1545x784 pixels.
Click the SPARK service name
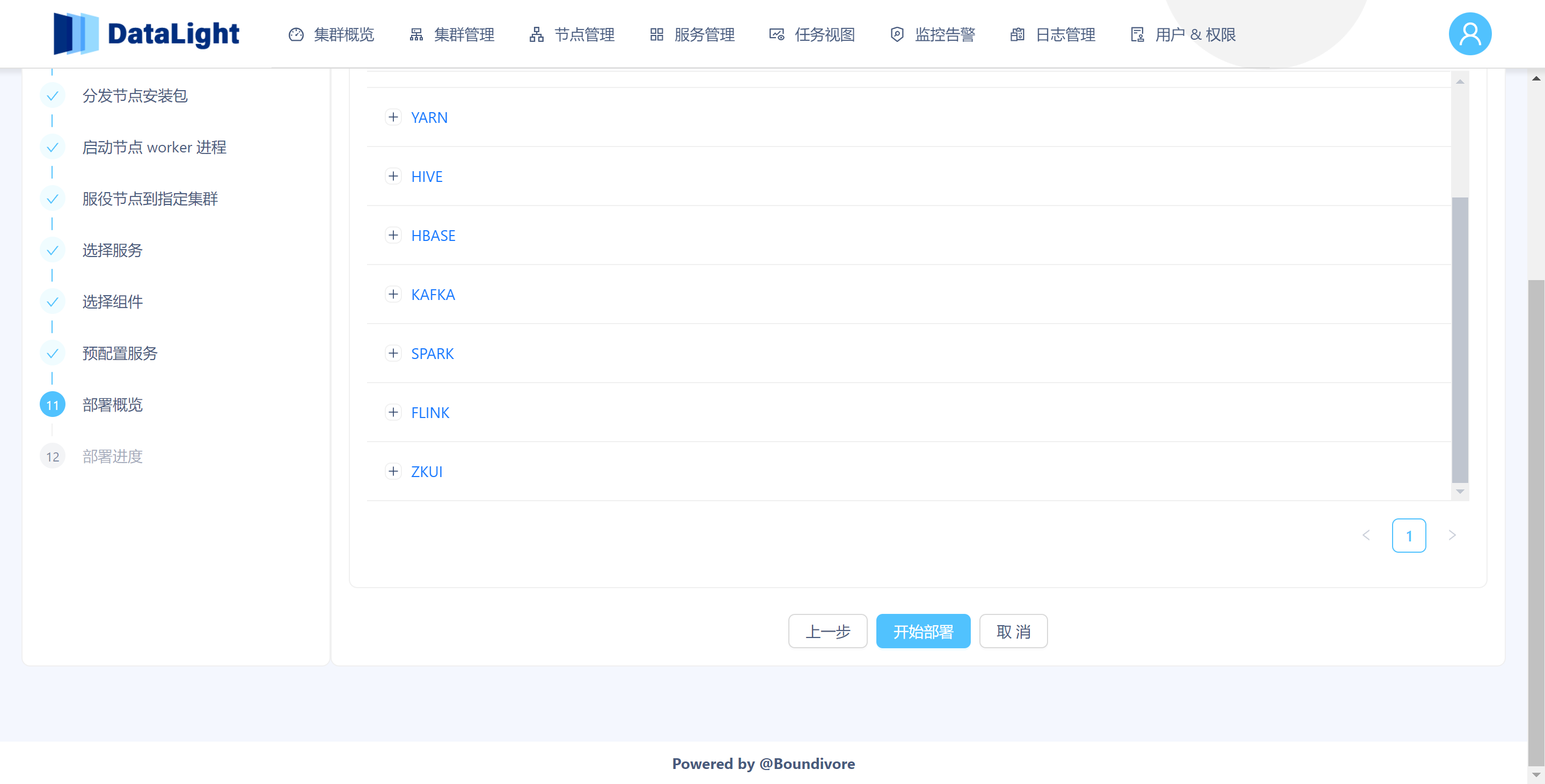pyautogui.click(x=433, y=354)
